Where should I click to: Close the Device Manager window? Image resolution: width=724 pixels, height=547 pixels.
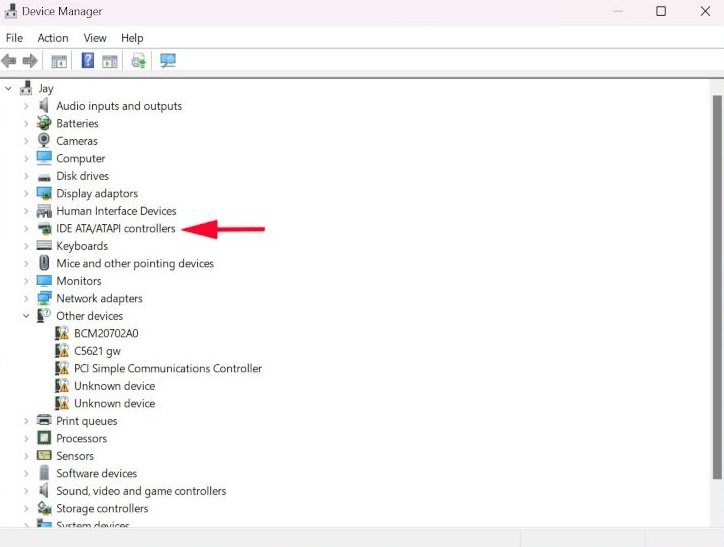pos(705,11)
